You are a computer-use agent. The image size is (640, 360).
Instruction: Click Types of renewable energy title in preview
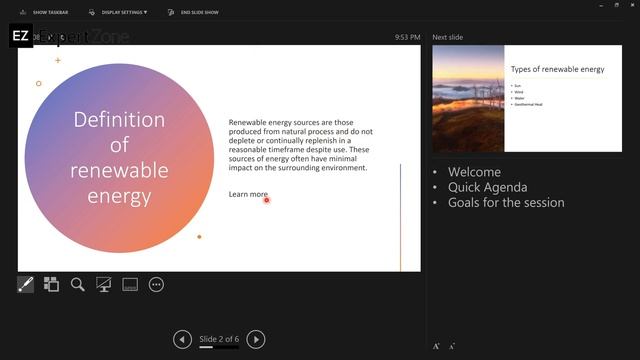558,69
